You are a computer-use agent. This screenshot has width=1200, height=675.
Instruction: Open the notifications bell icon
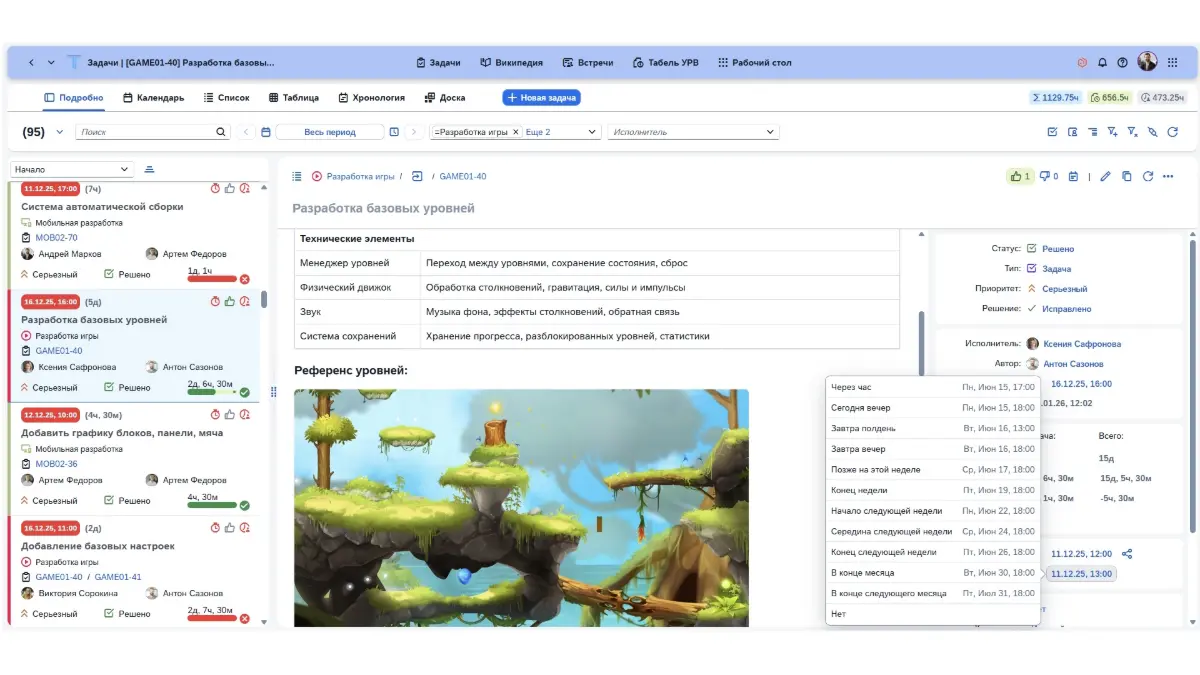tap(1102, 62)
